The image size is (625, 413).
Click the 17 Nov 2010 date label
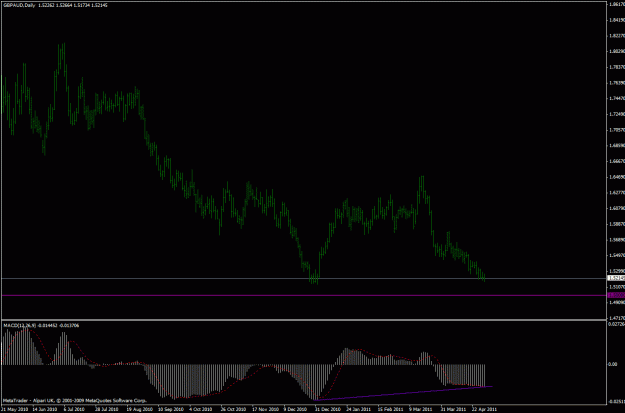pos(265,409)
